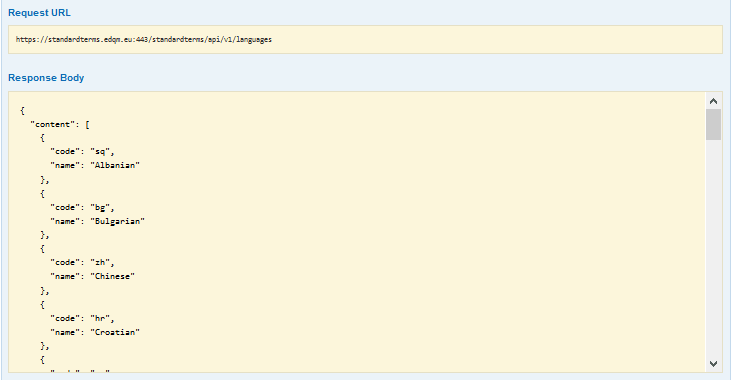Click the scroll down arrow in Response Body

[x=713, y=363]
